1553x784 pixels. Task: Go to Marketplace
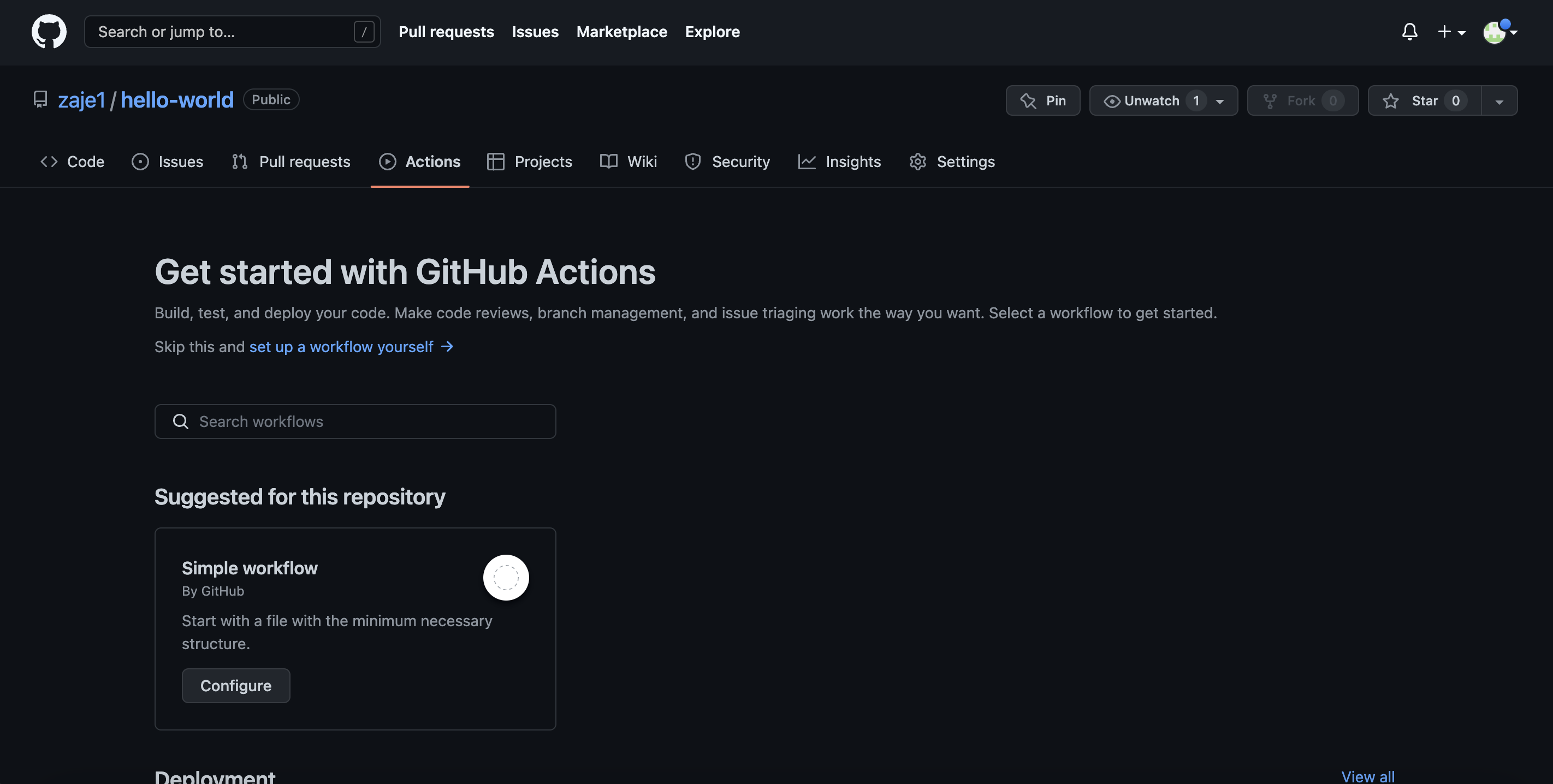click(x=621, y=31)
